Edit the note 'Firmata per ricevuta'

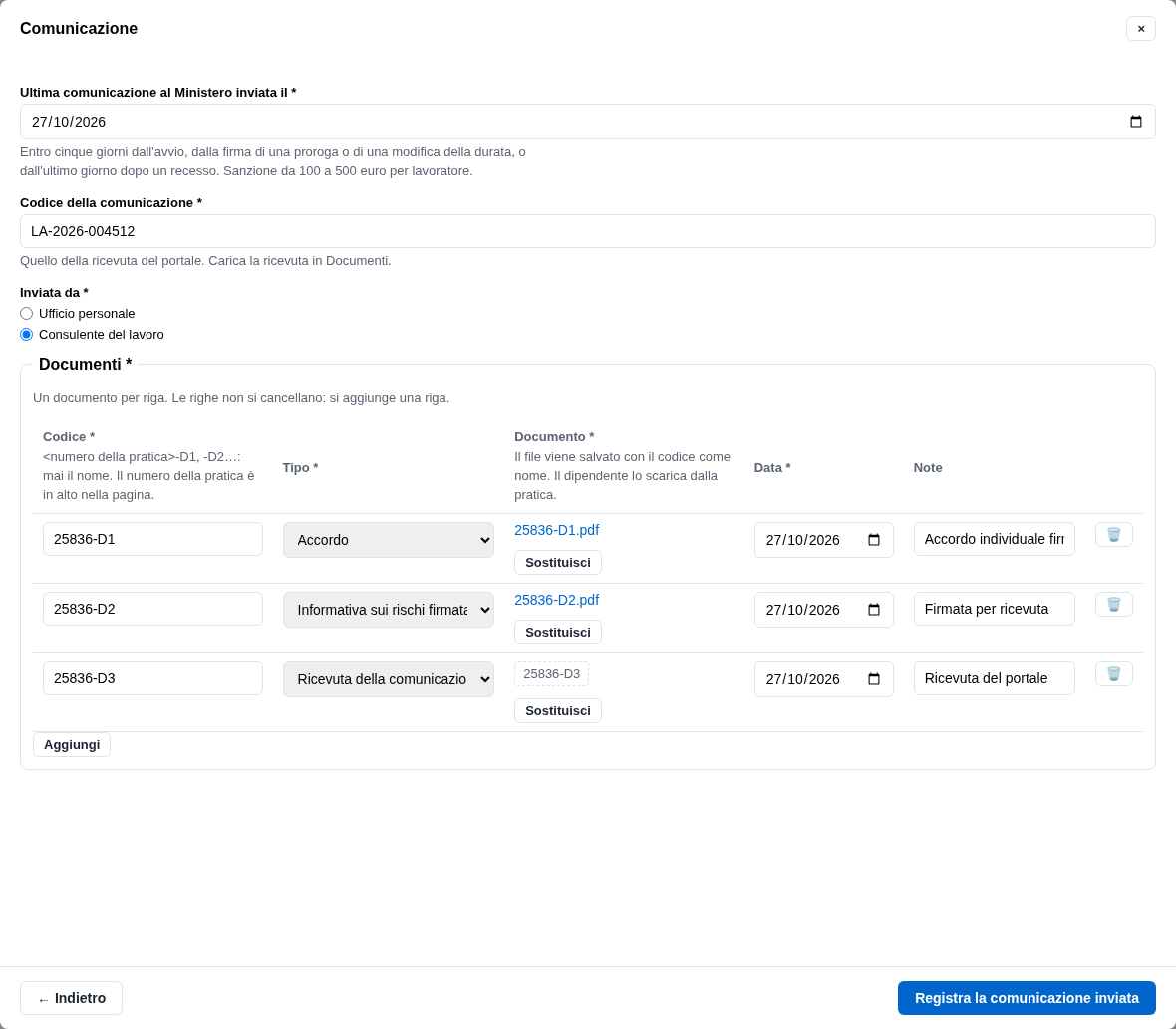[x=994, y=609]
